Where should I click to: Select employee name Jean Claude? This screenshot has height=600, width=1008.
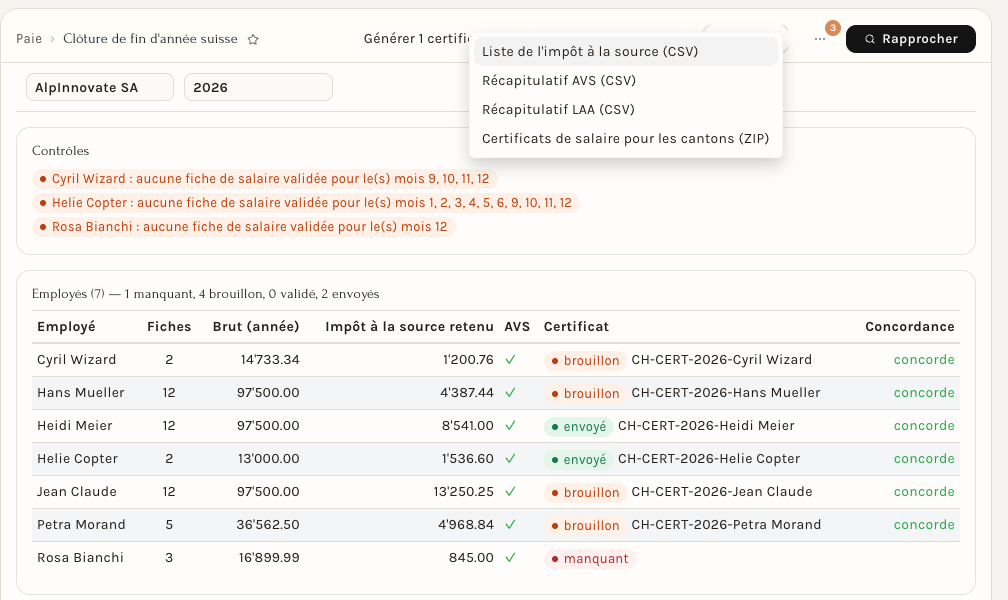77,491
